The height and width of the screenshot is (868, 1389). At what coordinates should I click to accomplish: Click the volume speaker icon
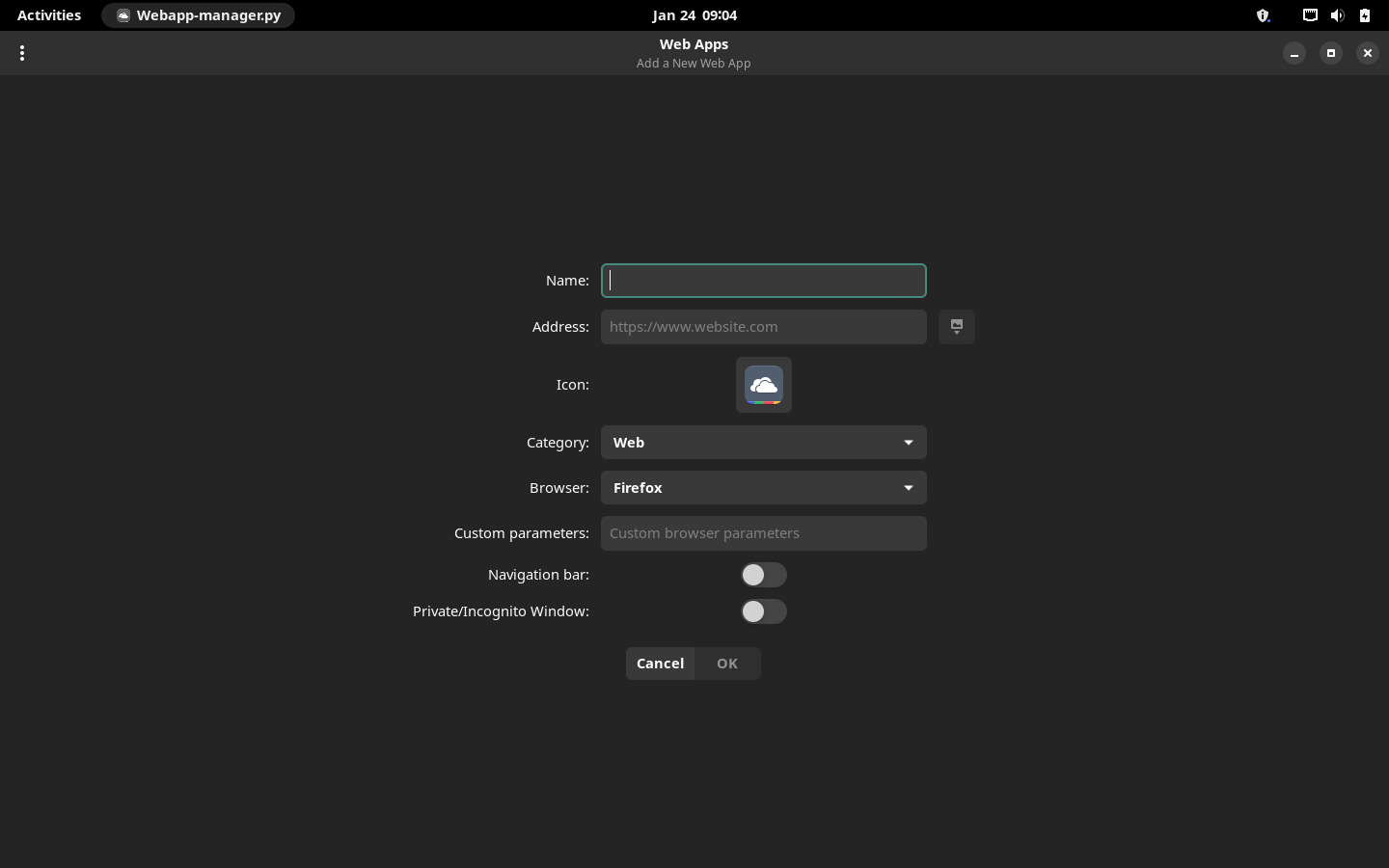click(x=1337, y=15)
